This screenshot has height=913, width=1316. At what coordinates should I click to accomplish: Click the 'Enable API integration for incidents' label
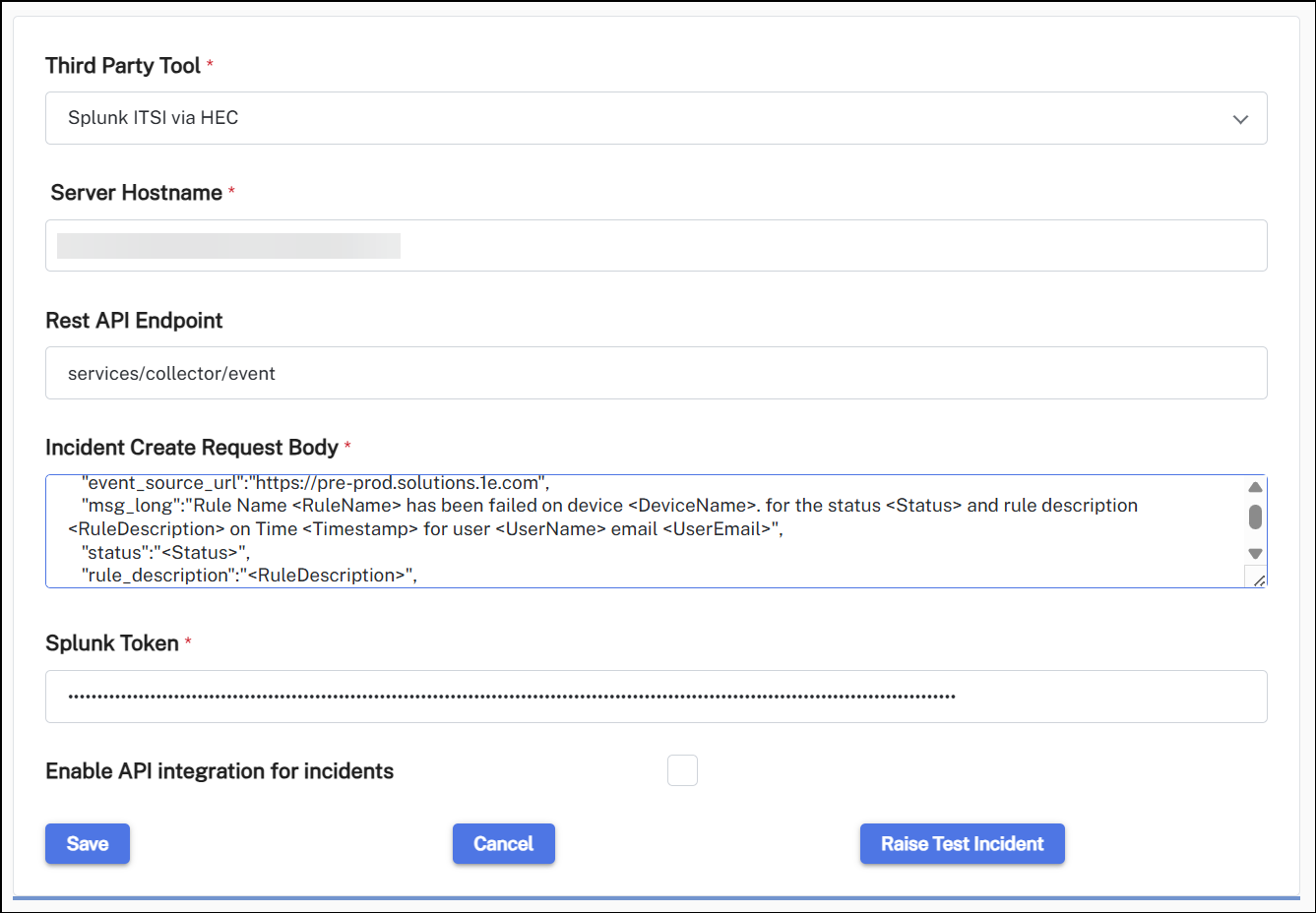pos(219,771)
